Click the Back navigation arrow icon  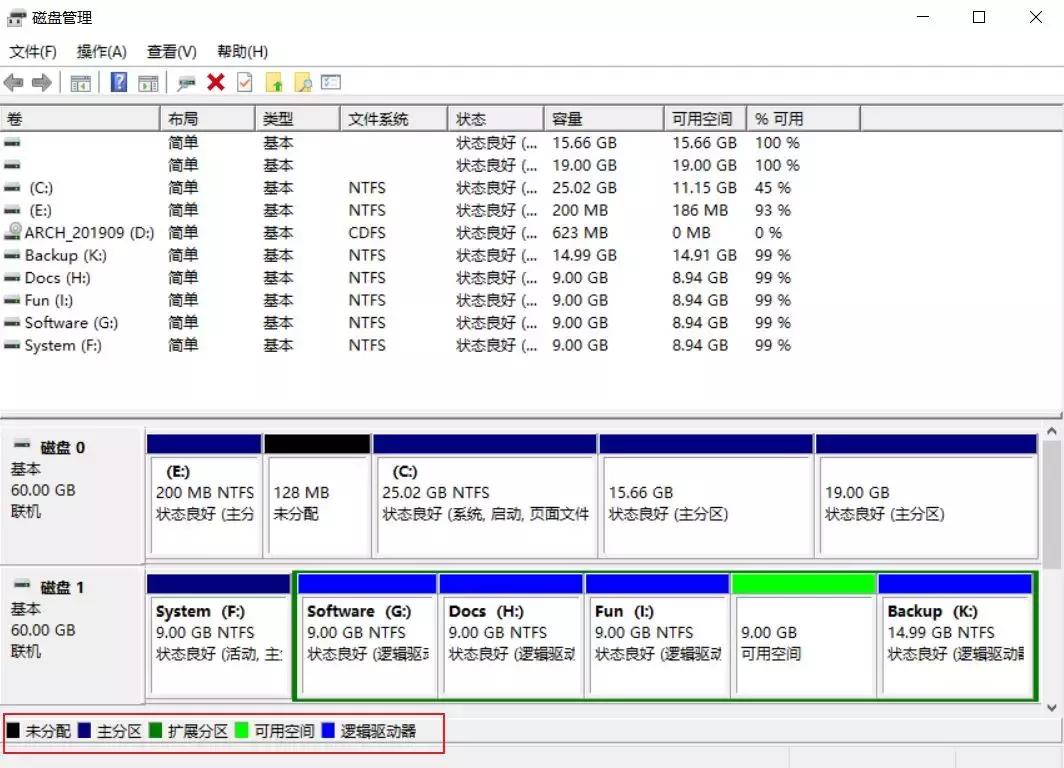click(x=13, y=82)
